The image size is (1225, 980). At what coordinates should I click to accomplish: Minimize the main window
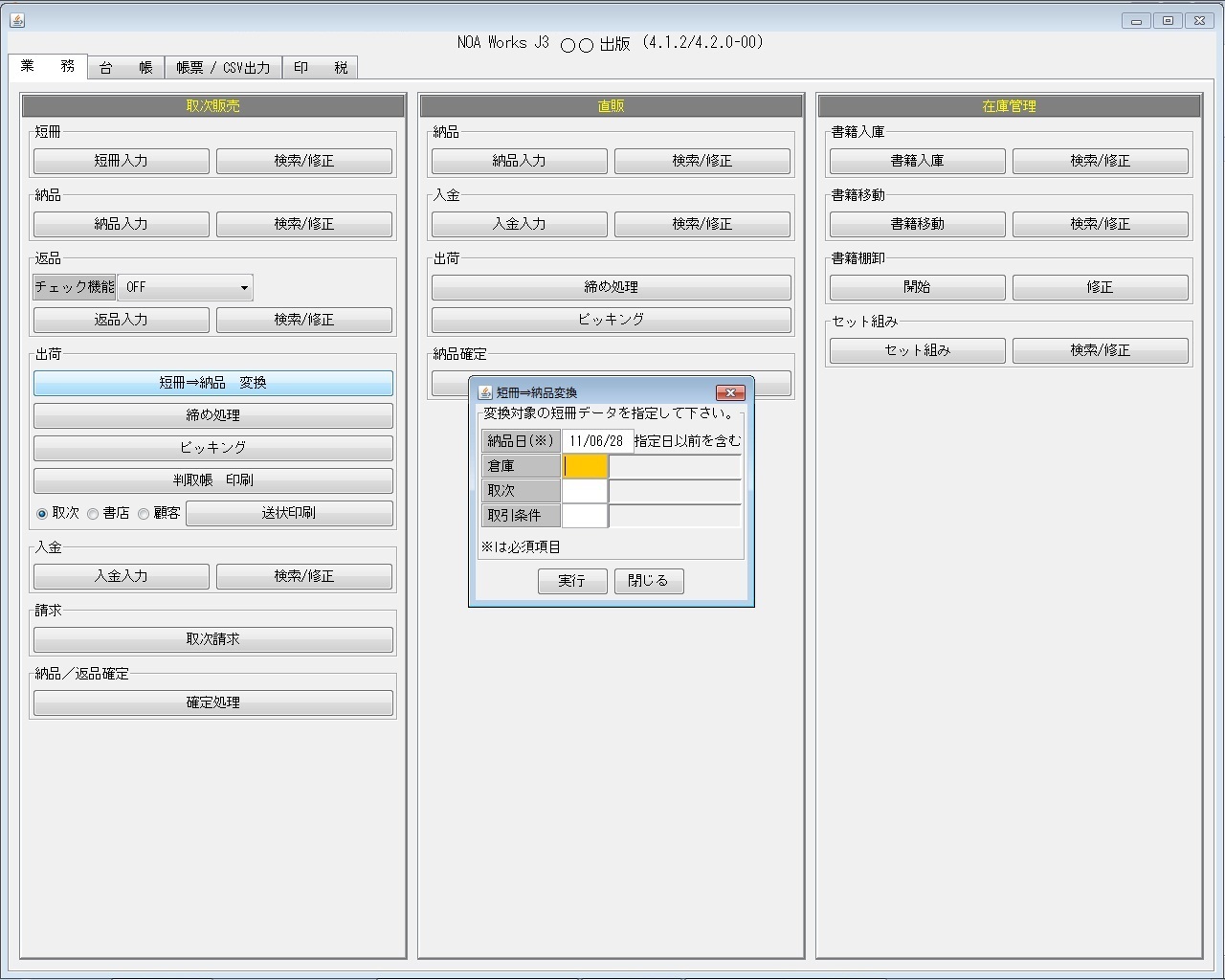click(1136, 20)
